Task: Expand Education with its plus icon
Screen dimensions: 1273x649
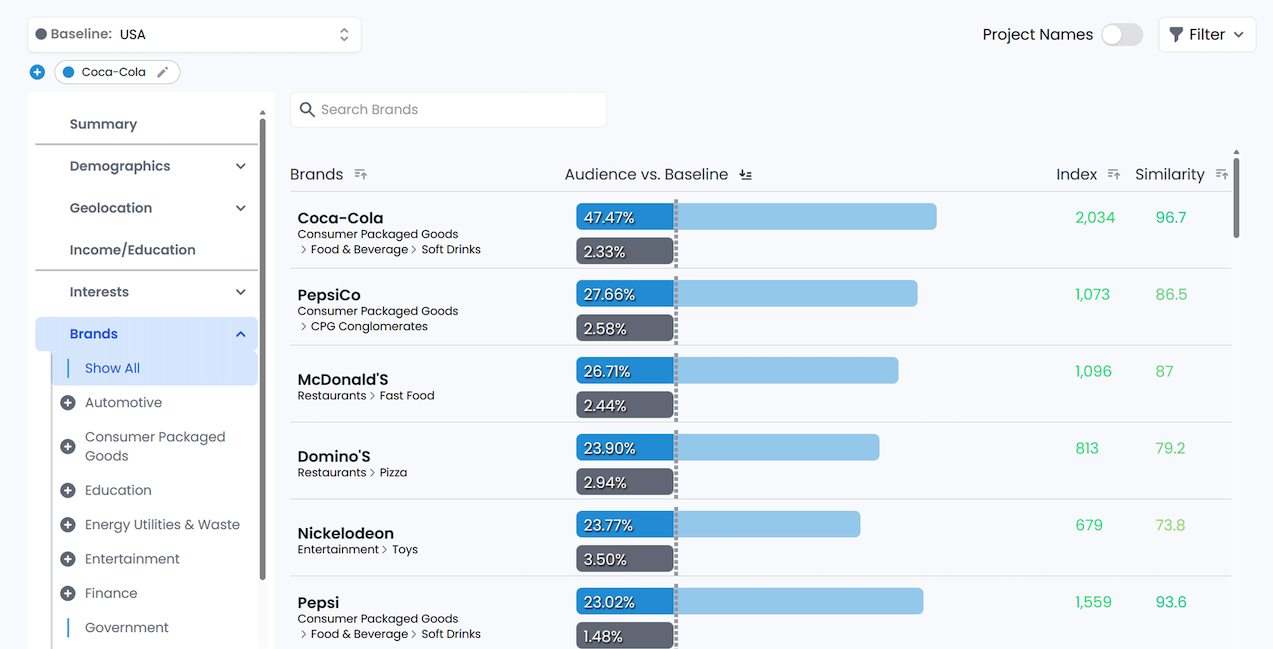Action: (68, 491)
